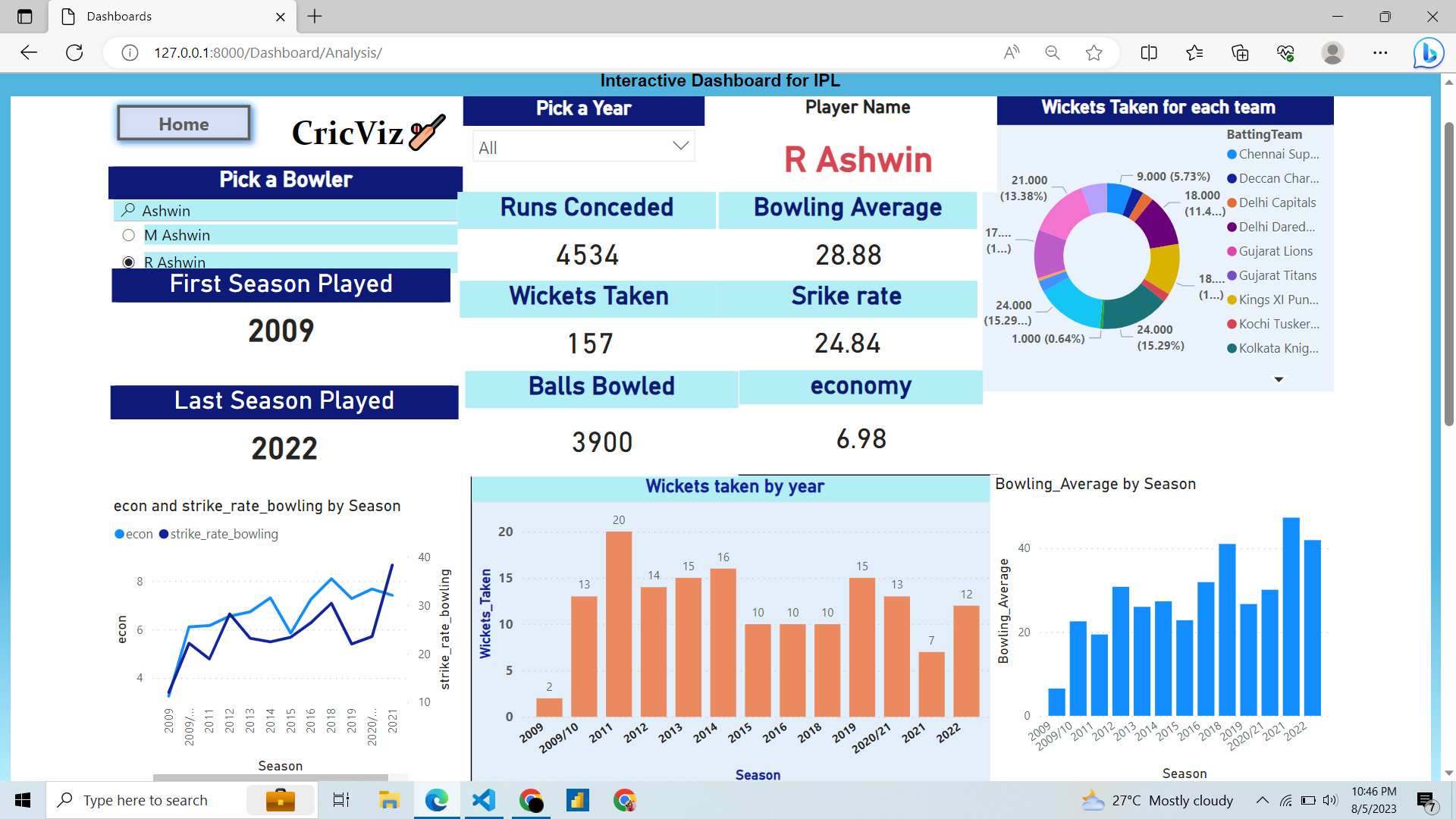Launch Visual Studio Code from taskbar
Image resolution: width=1456 pixels, height=819 pixels.
click(x=483, y=800)
